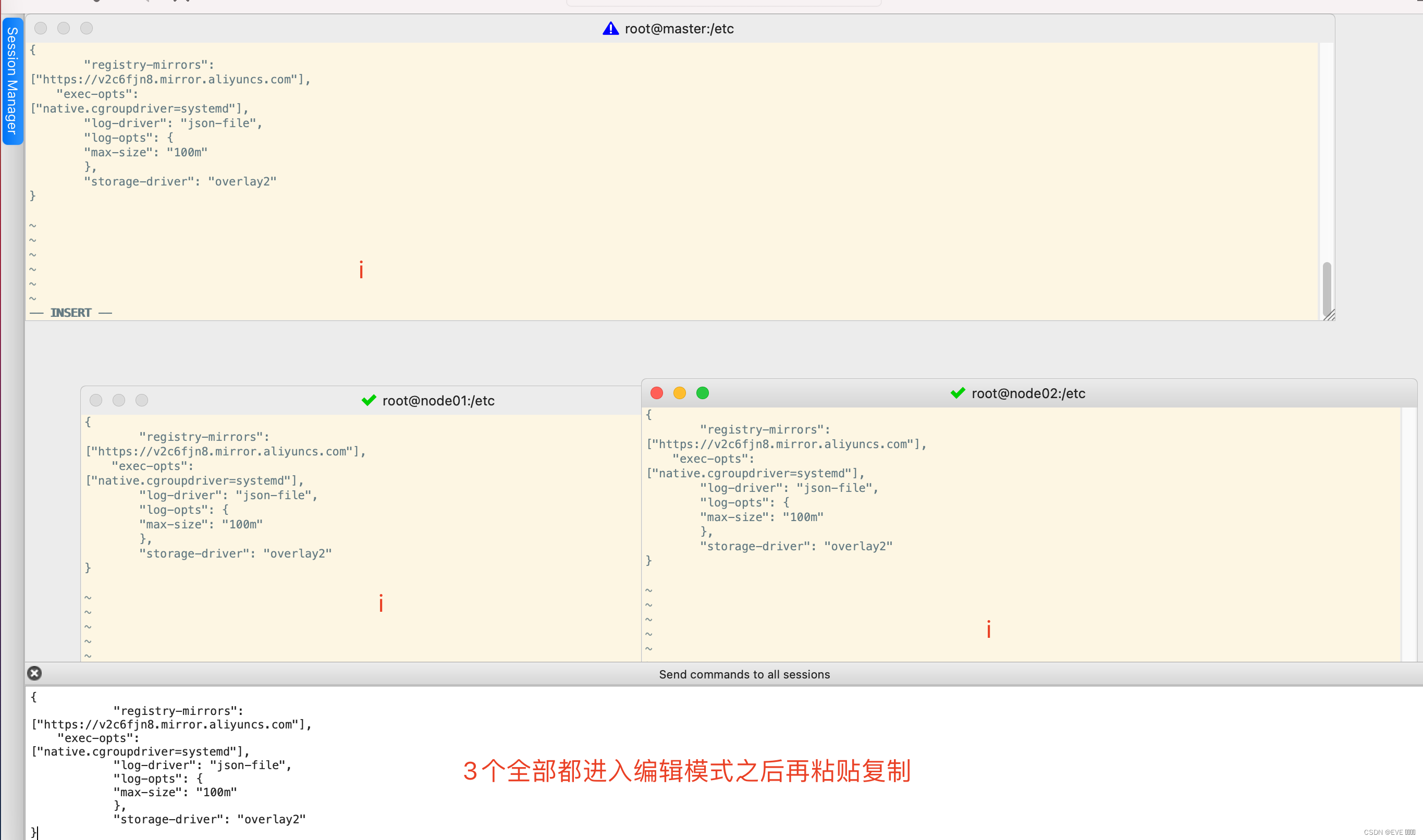Close the Send commands to all sessions panel
Image resolution: width=1423 pixels, height=840 pixels.
pyautogui.click(x=34, y=673)
